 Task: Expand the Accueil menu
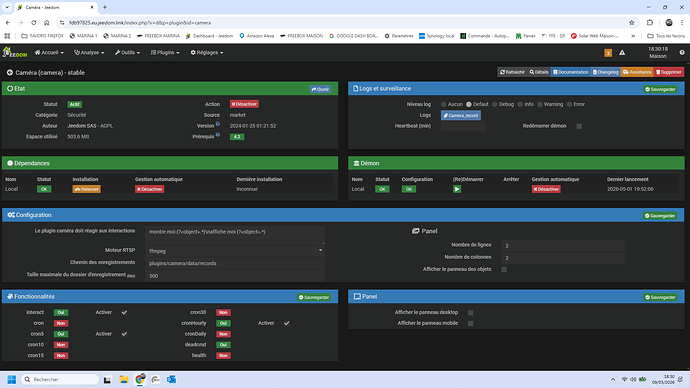(x=49, y=52)
